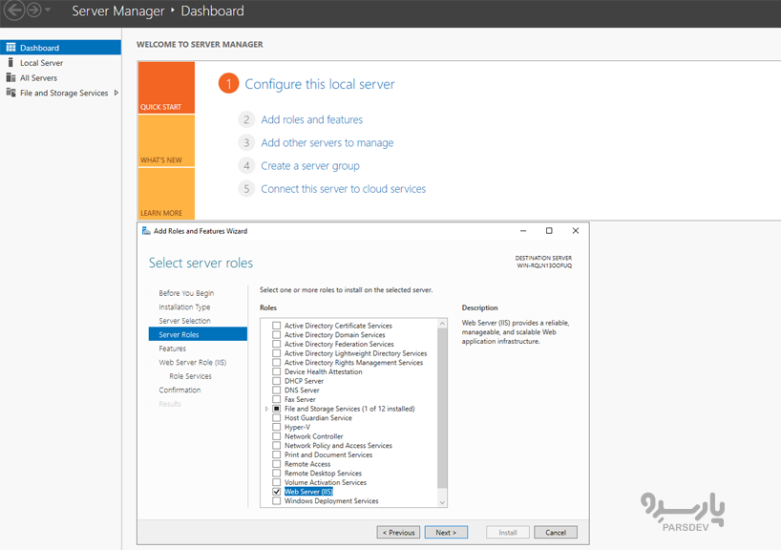Expand the File and Storage Services arrow
This screenshot has height=550, width=781.
pos(116,93)
